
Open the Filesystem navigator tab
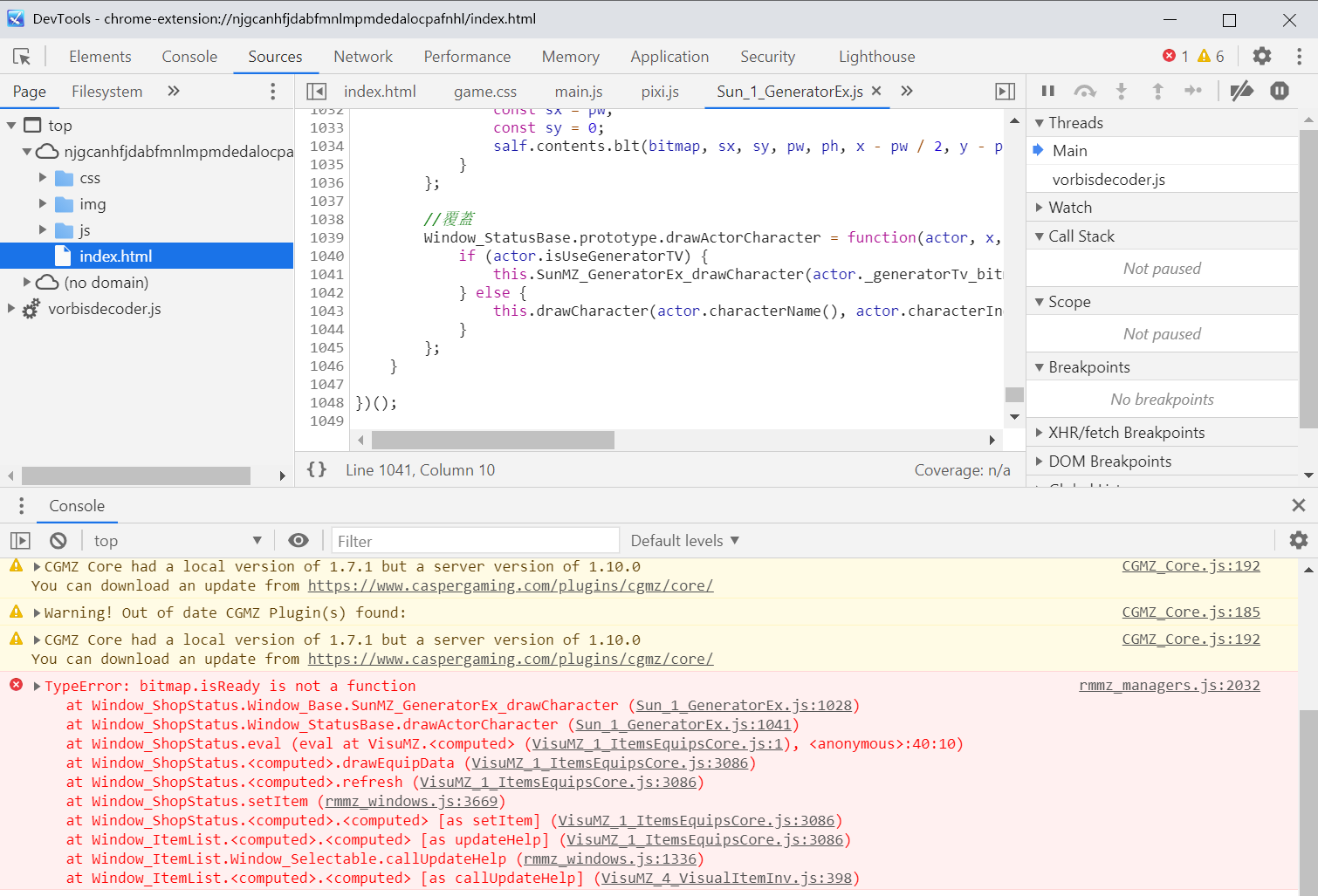click(106, 92)
